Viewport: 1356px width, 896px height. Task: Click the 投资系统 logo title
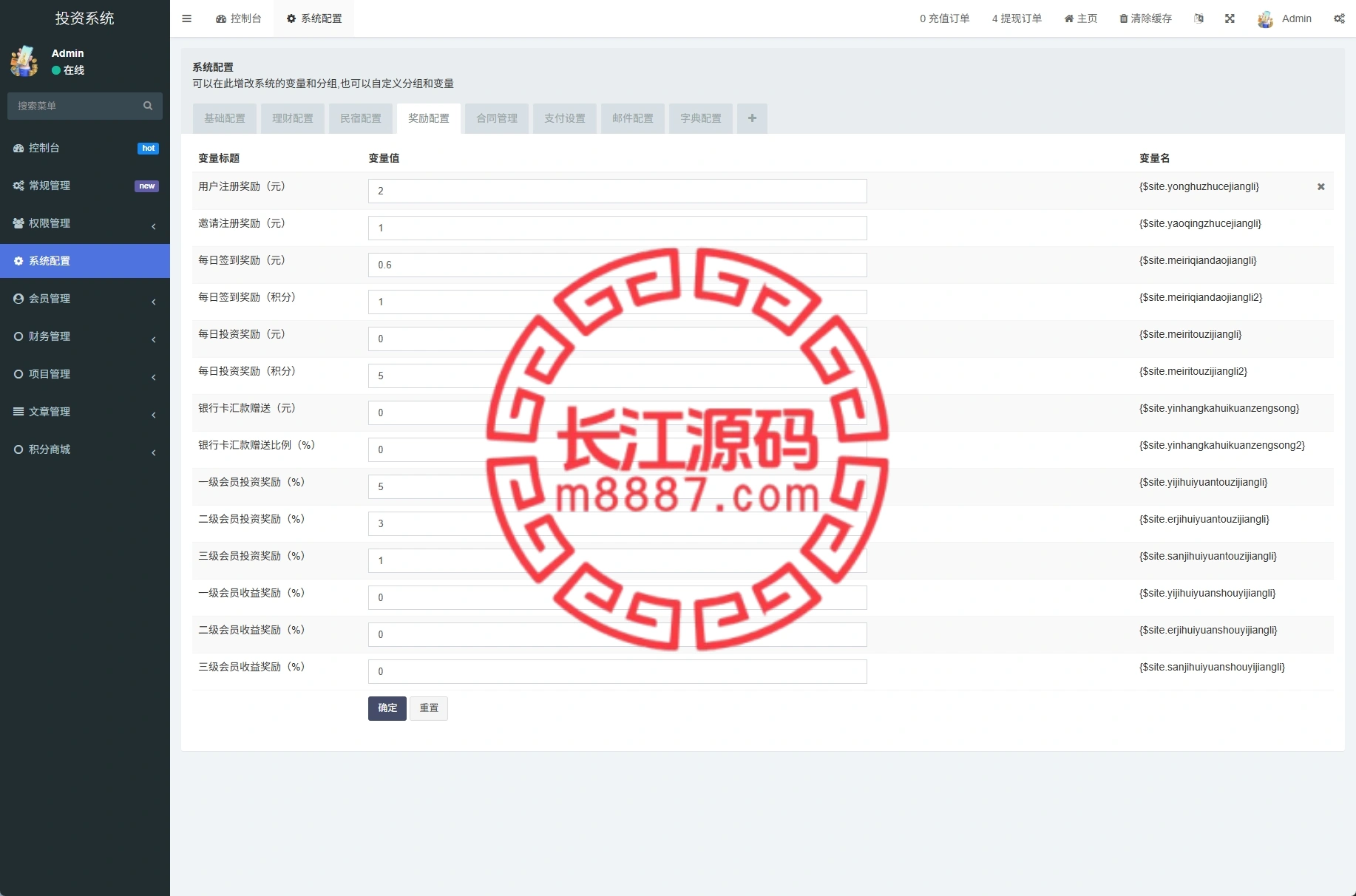[x=85, y=18]
